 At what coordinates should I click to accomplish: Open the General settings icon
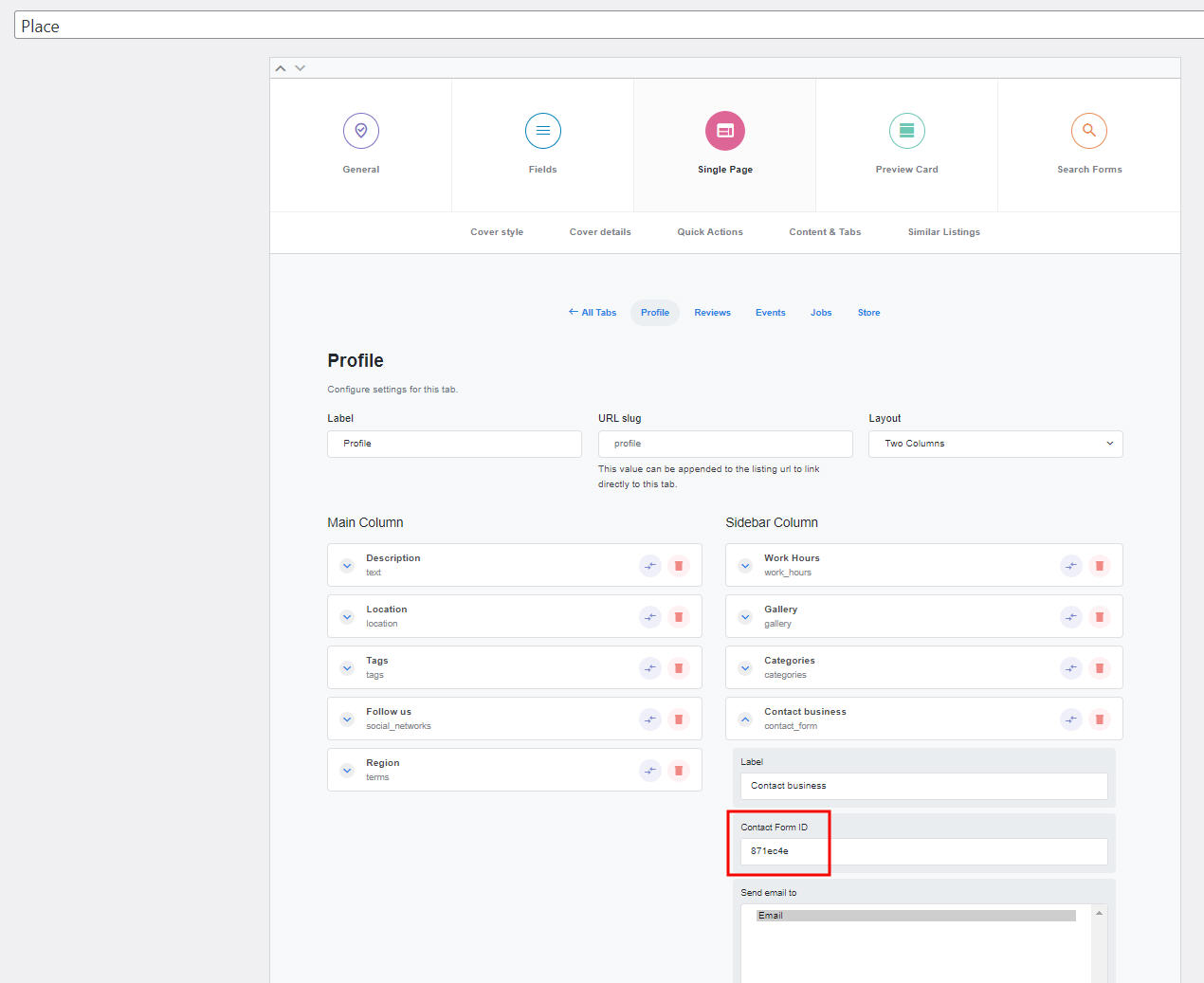click(x=361, y=131)
